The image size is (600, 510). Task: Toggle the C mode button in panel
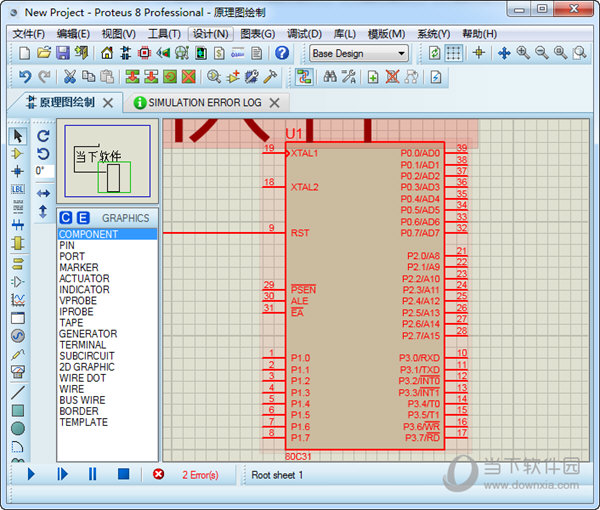pos(66,218)
